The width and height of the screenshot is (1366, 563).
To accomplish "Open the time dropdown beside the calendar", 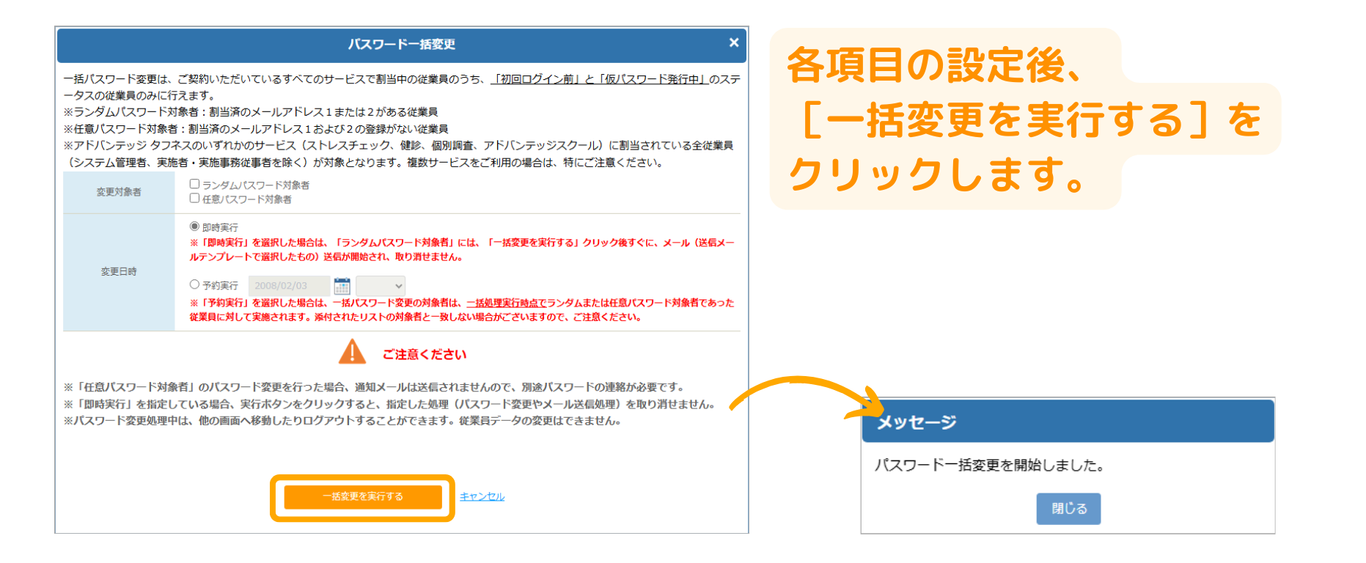I will [380, 286].
